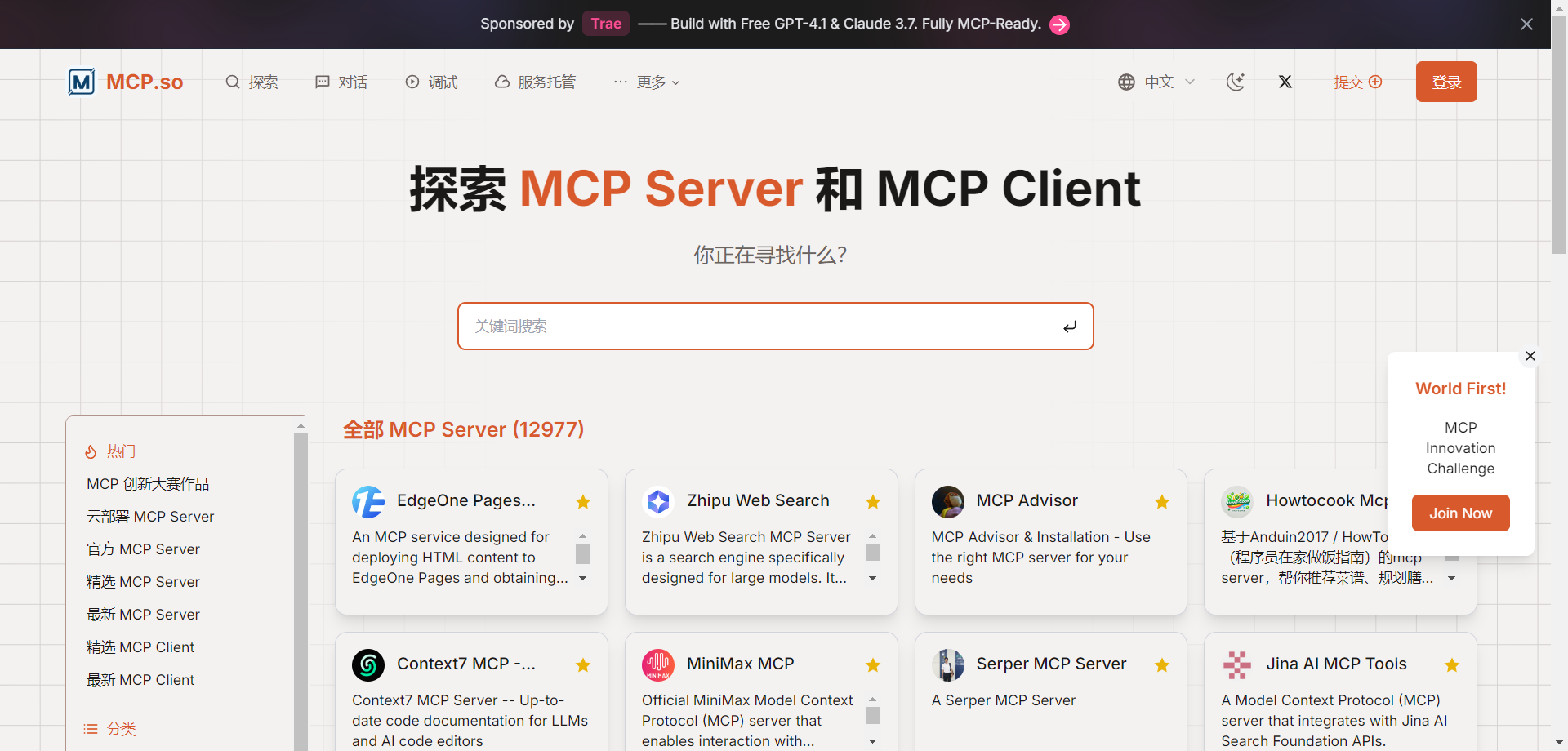Open the 对话 chat nav item
This screenshot has width=1568, height=751.
[341, 82]
